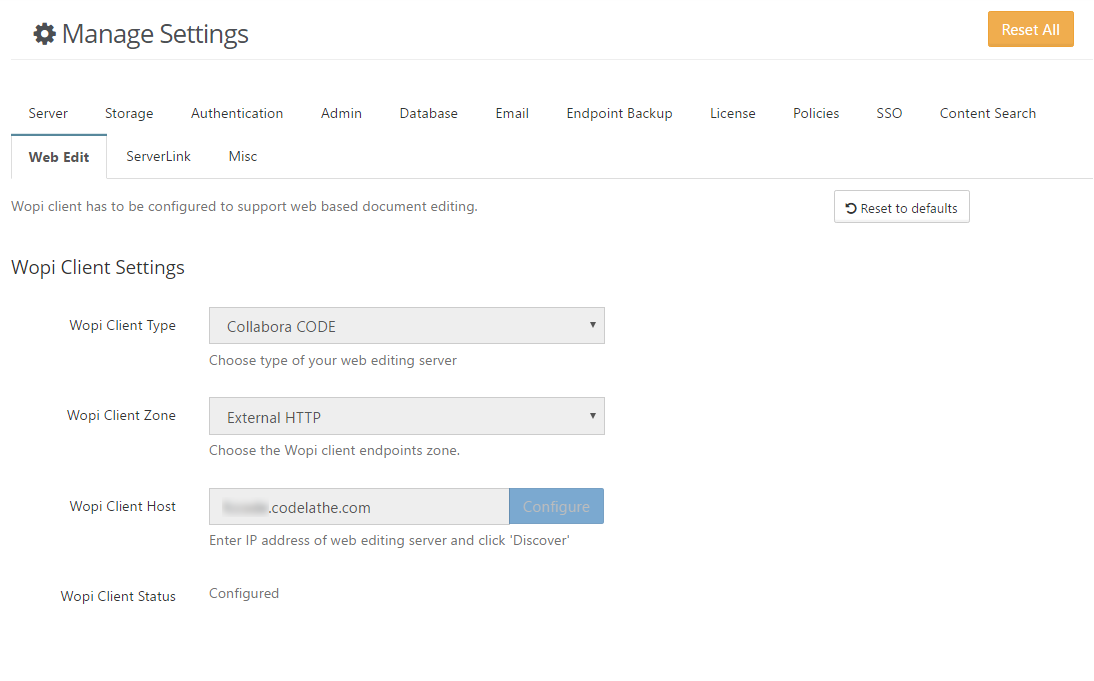The width and height of the screenshot is (1094, 681).
Task: Open the Storage tab
Action: (x=129, y=113)
